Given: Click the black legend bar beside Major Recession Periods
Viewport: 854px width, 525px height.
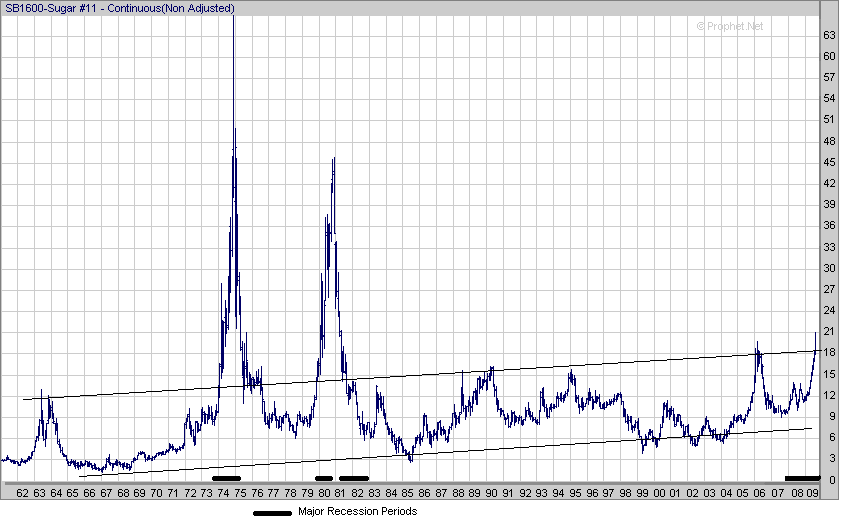Looking at the screenshot, I should coord(272,513).
